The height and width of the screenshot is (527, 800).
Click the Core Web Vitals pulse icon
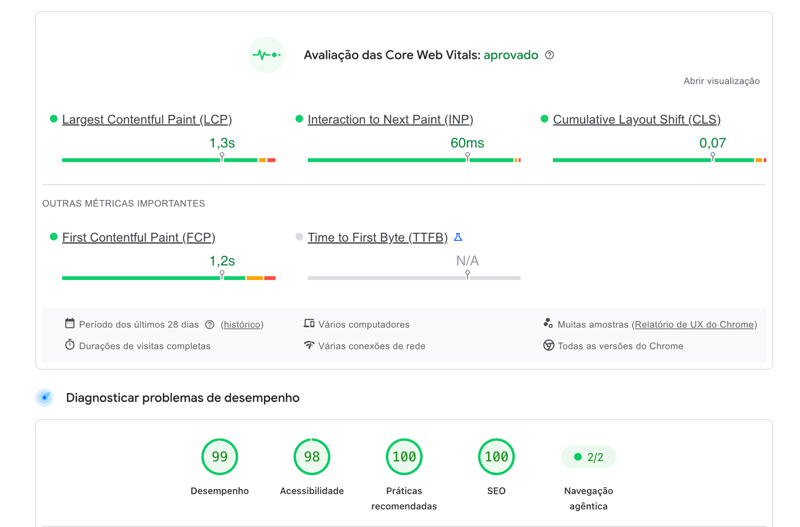click(266, 55)
